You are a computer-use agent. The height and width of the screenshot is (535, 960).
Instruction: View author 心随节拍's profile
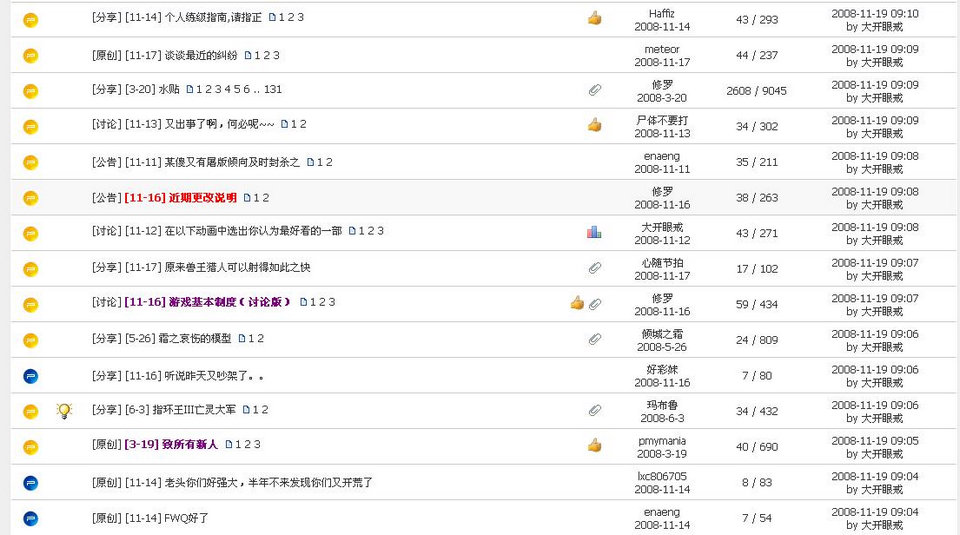pos(662,263)
